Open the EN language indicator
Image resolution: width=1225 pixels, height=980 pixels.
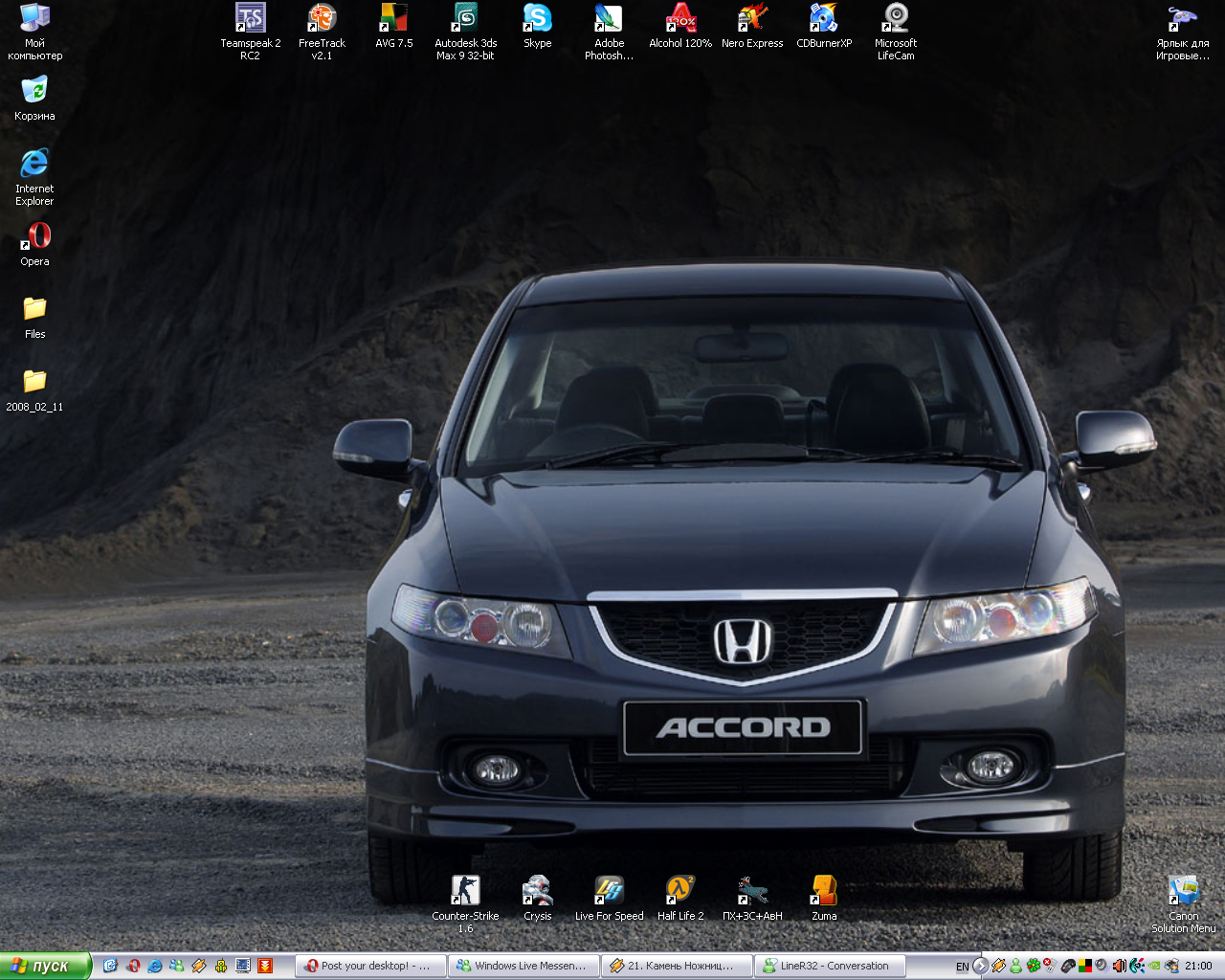pyautogui.click(x=962, y=967)
